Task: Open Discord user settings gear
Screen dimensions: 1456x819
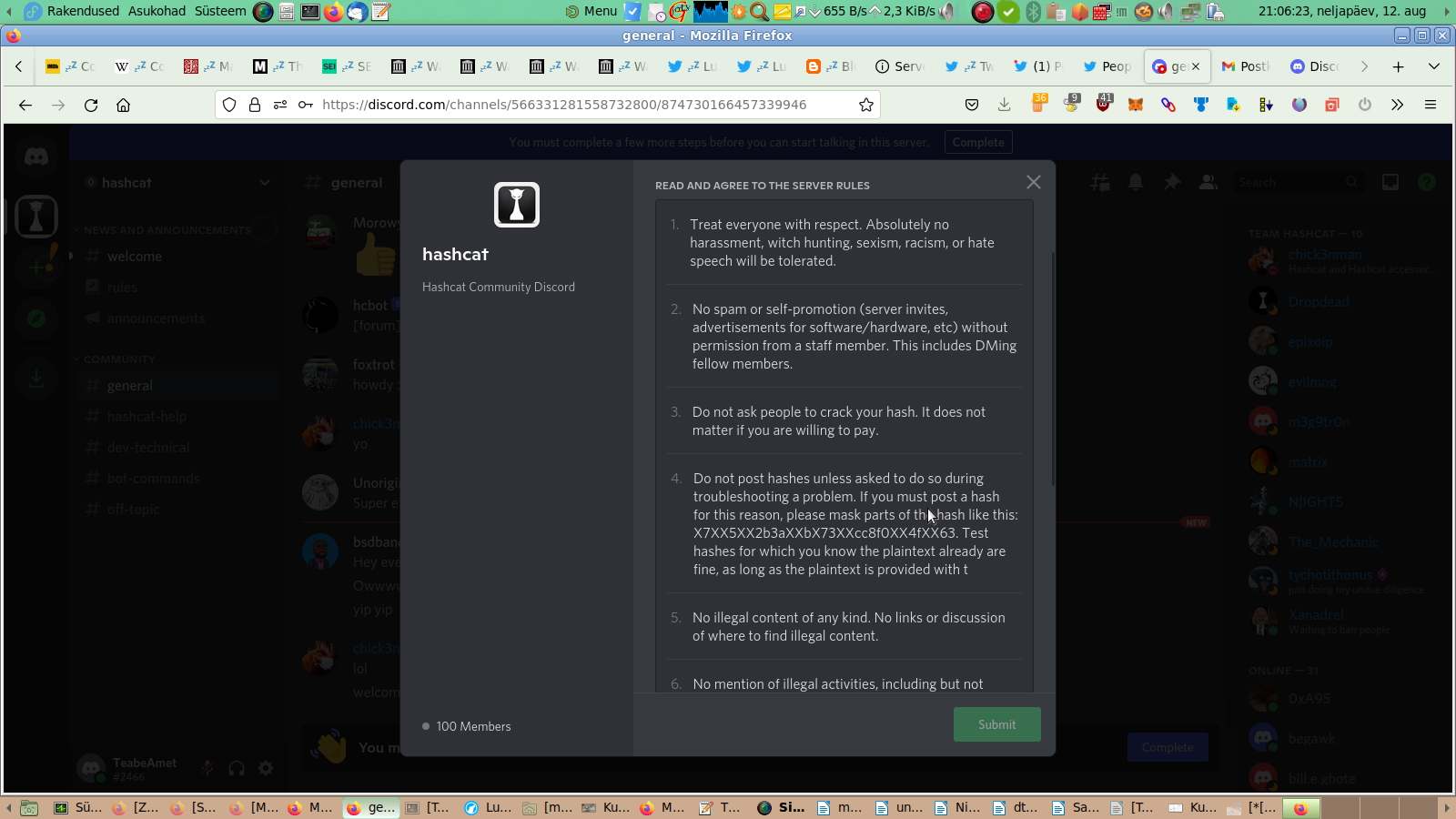Action: [x=266, y=768]
